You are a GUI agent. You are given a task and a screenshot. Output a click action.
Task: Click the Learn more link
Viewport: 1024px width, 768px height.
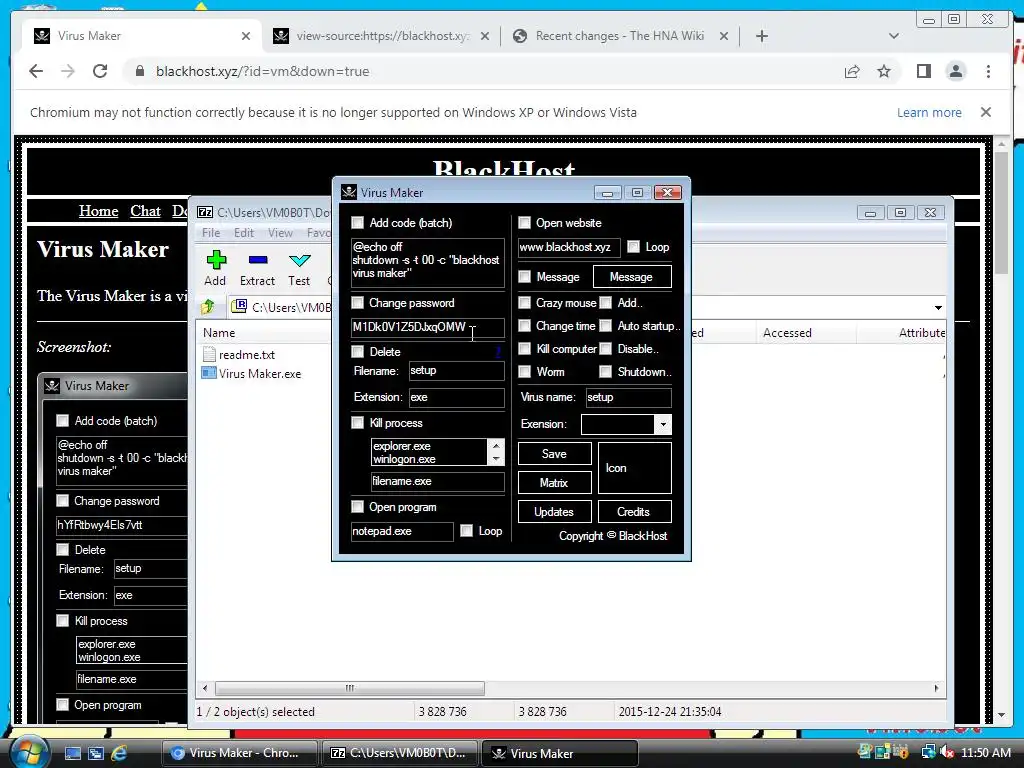coord(929,112)
